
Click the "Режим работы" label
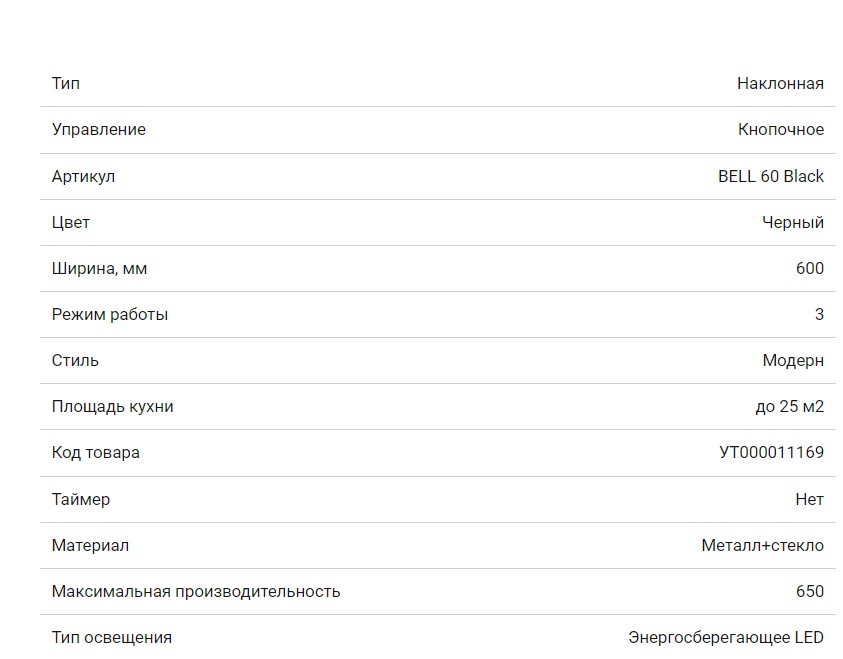pyautogui.click(x=109, y=314)
